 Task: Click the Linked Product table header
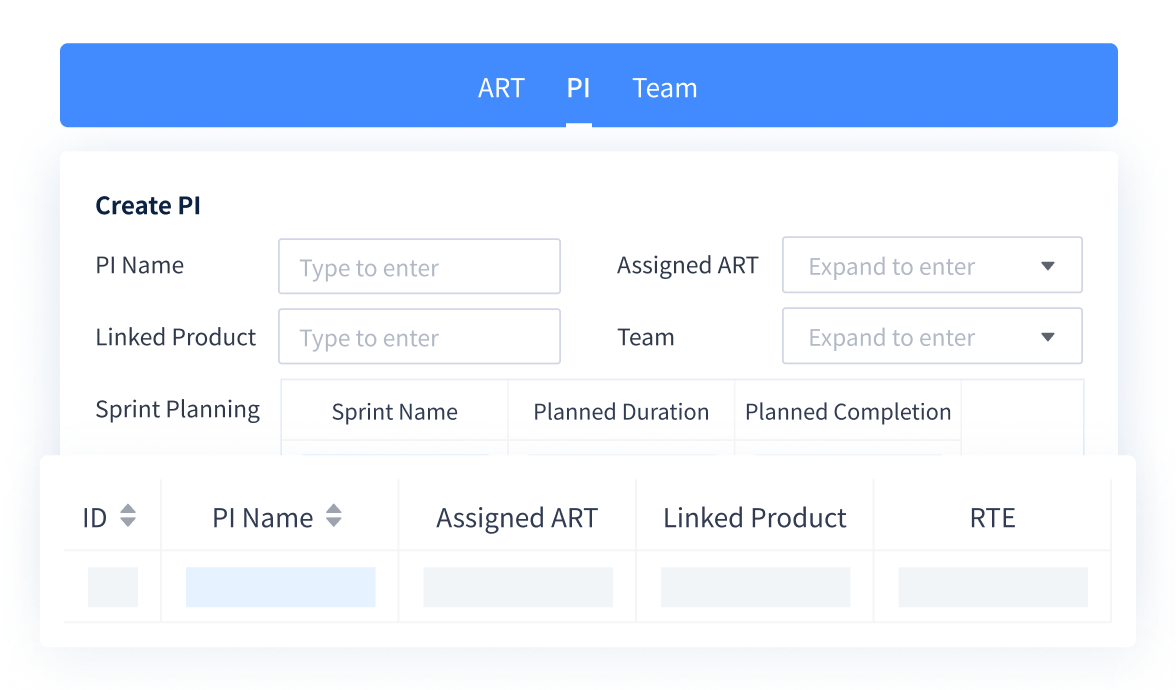coord(755,518)
